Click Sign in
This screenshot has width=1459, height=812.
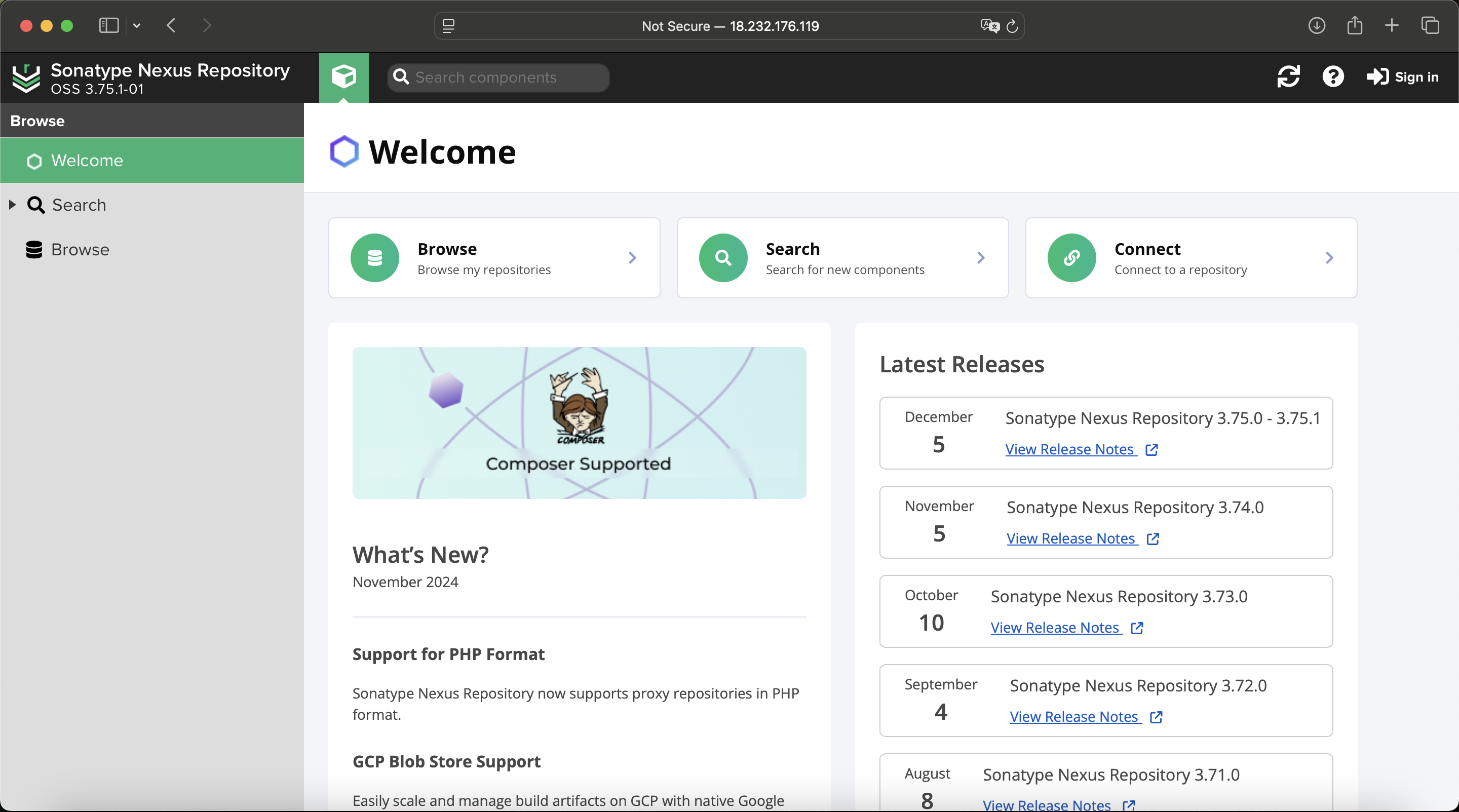pyautogui.click(x=1403, y=77)
